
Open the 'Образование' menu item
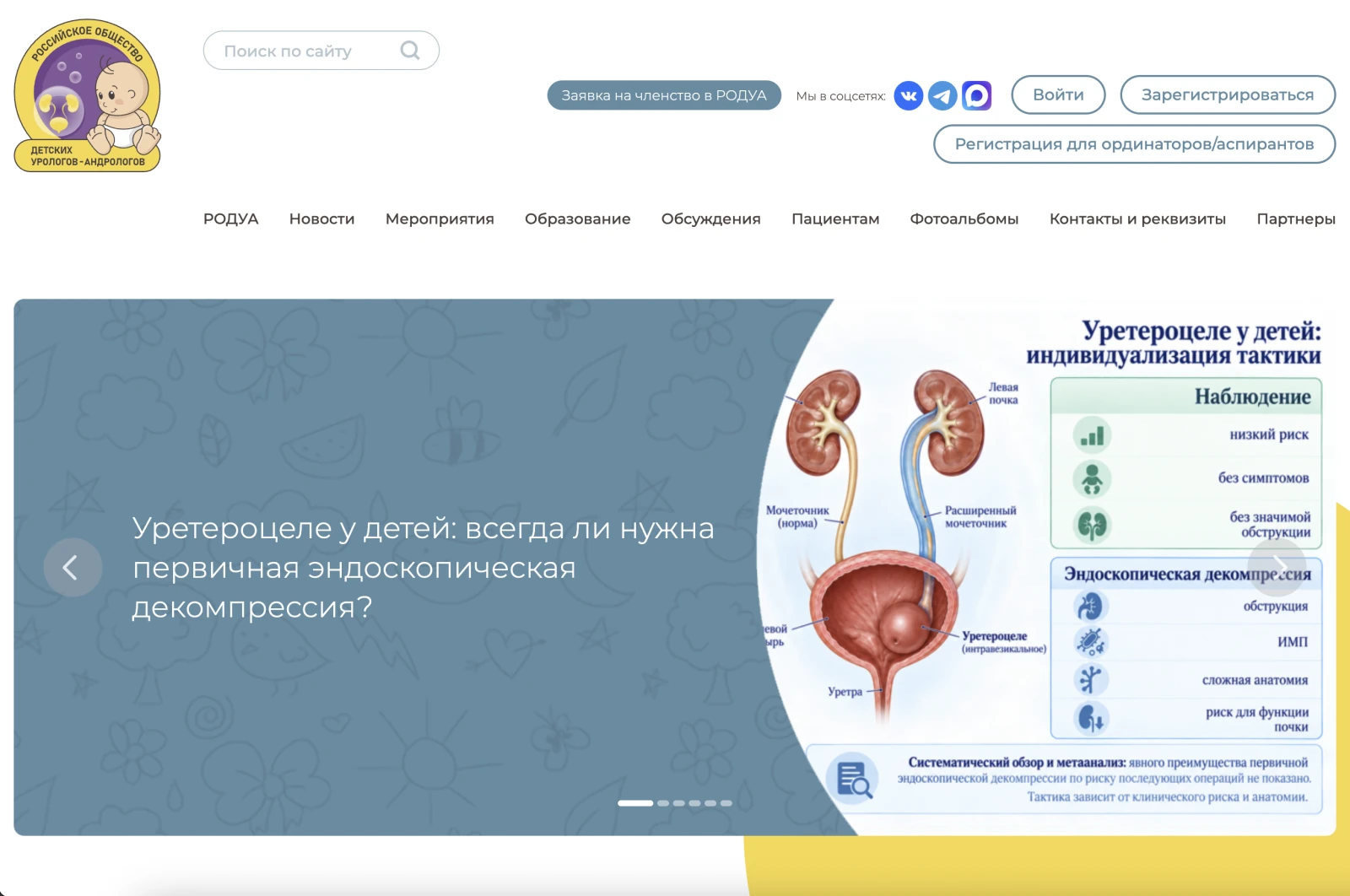577,219
